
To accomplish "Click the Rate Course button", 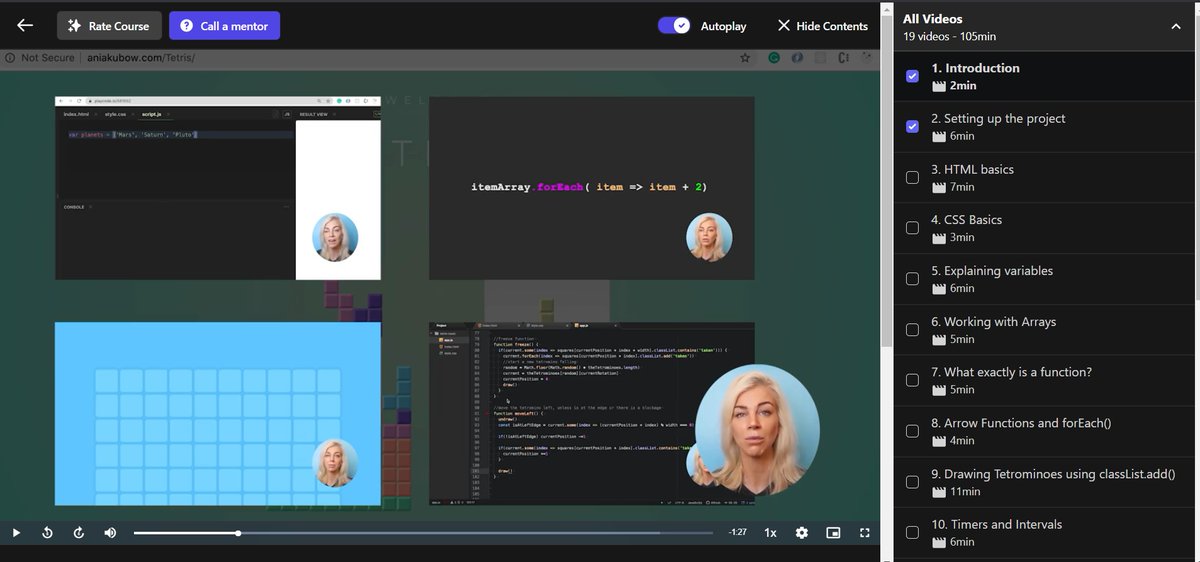I will coord(109,26).
